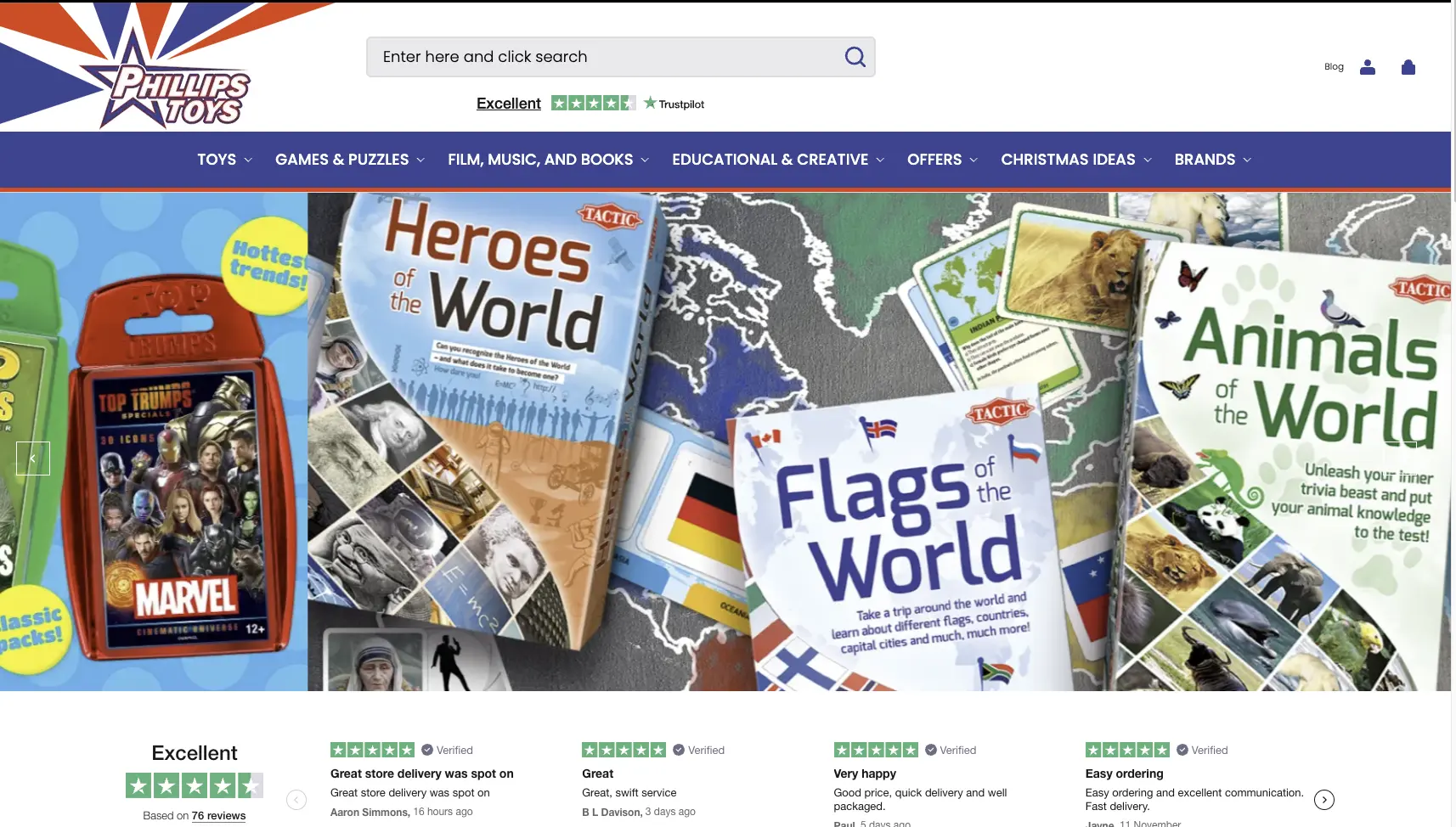Open 'Great store delivery was spot on' review title
1456x827 pixels.
pyautogui.click(x=422, y=774)
